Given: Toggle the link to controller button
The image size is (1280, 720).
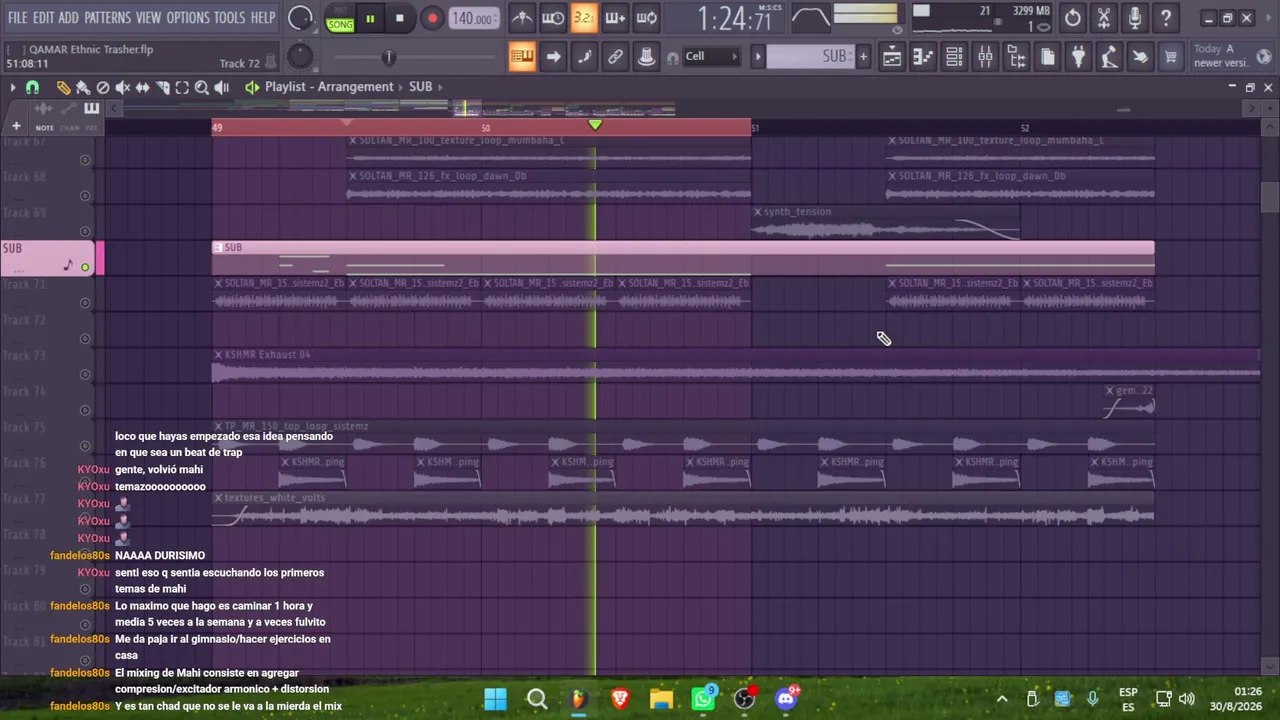Looking at the screenshot, I should [x=615, y=57].
